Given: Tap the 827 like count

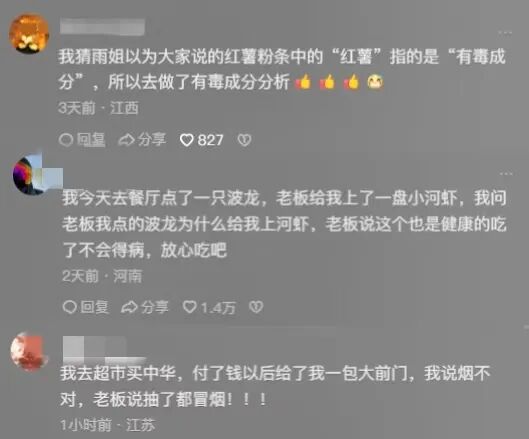Looking at the screenshot, I should click(210, 140).
